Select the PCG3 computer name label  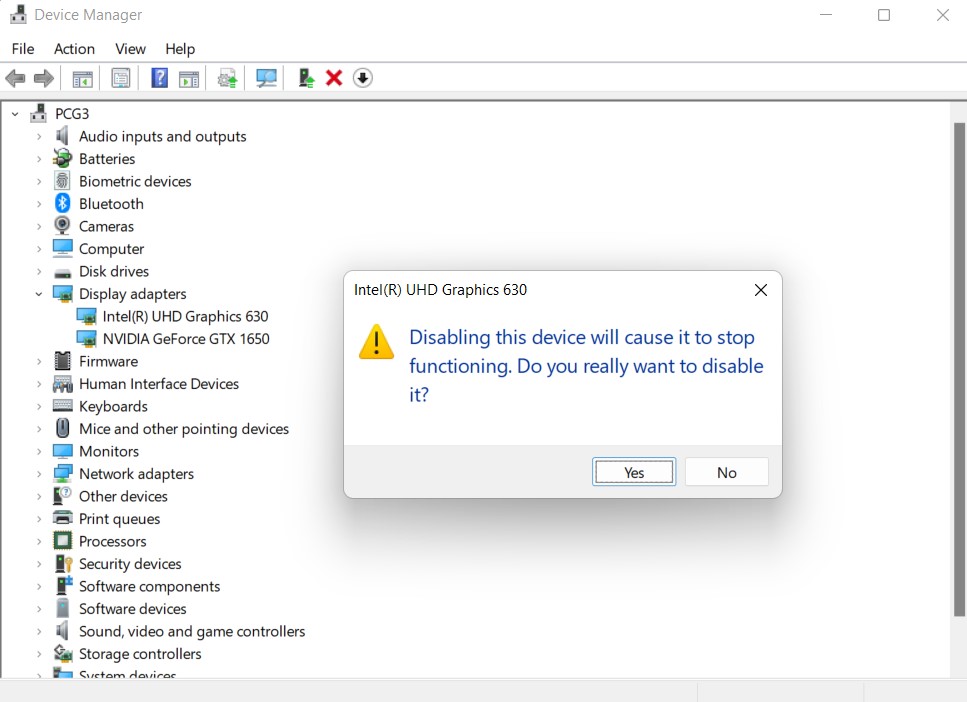(x=72, y=114)
